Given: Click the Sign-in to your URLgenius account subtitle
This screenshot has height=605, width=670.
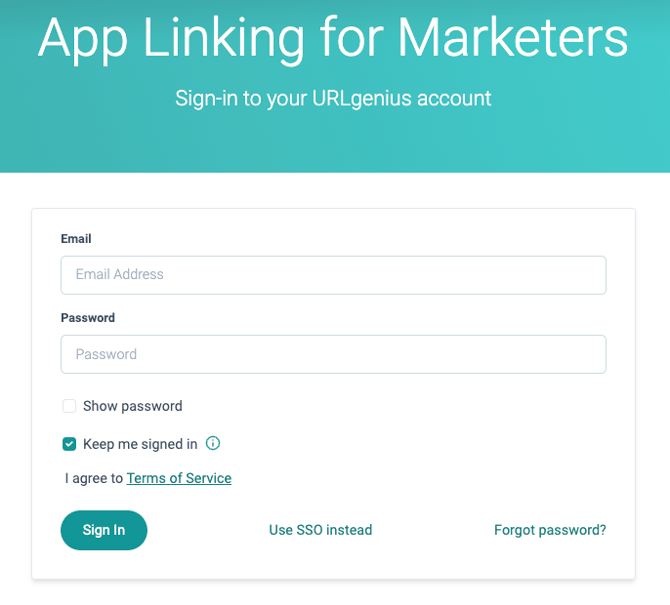Looking at the screenshot, I should [x=333, y=98].
